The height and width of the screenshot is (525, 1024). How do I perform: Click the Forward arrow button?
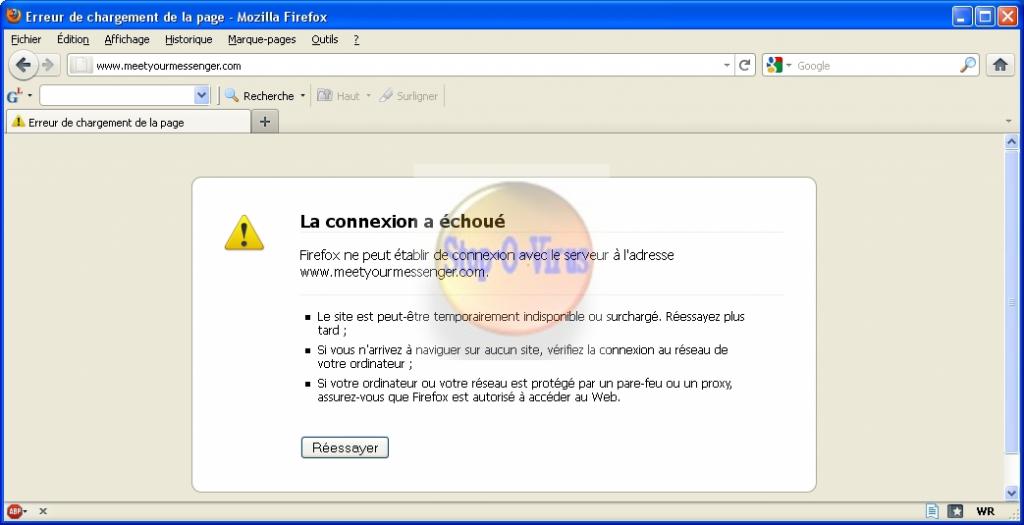(48, 65)
